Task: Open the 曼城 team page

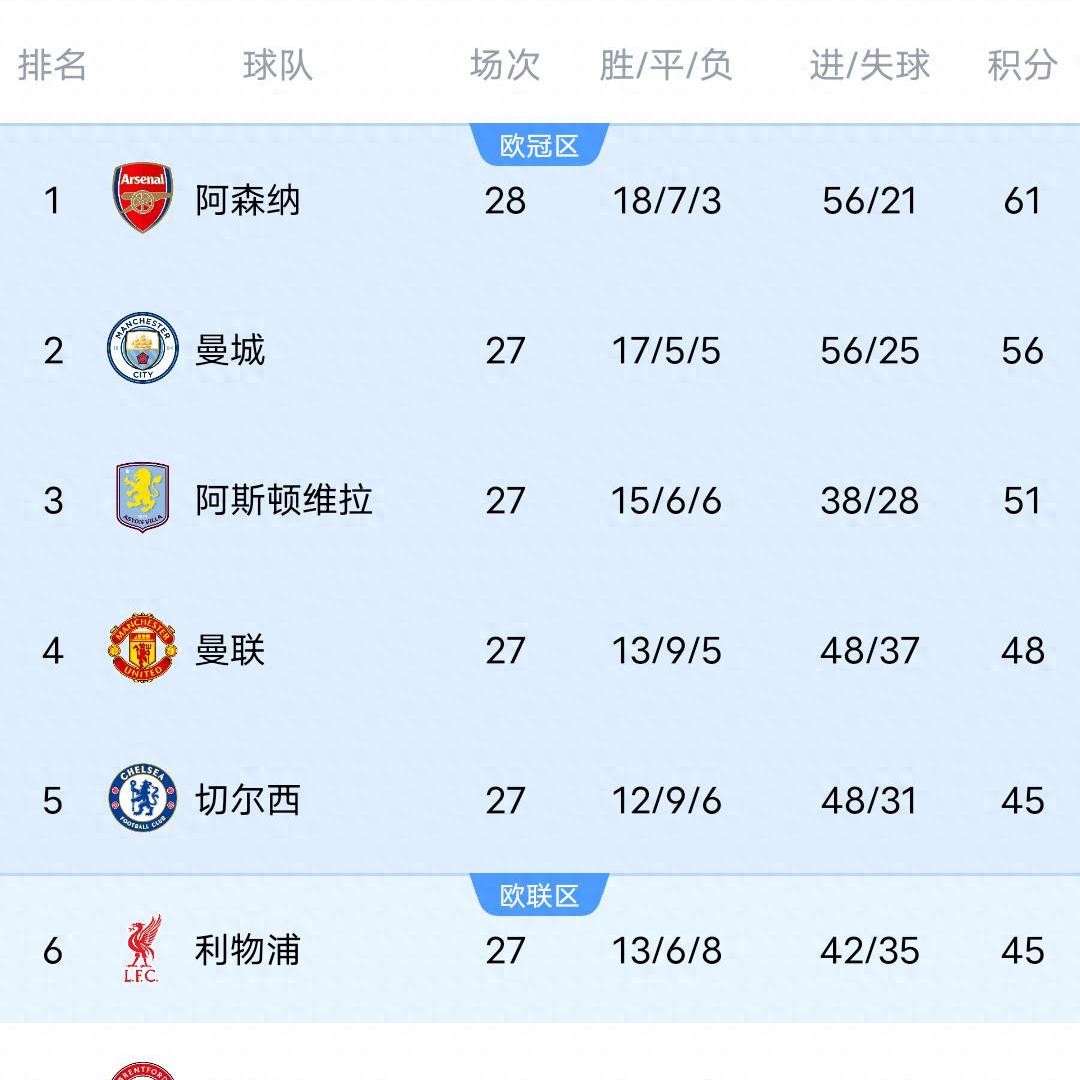Action: click(x=230, y=350)
